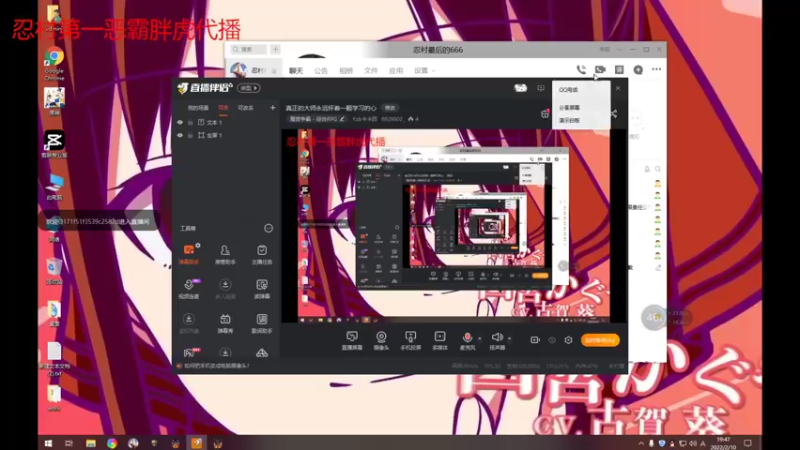Screen dimensions: 800x450
Task: Open the 弹幕秀 tool
Action: pyautogui.click(x=225, y=323)
